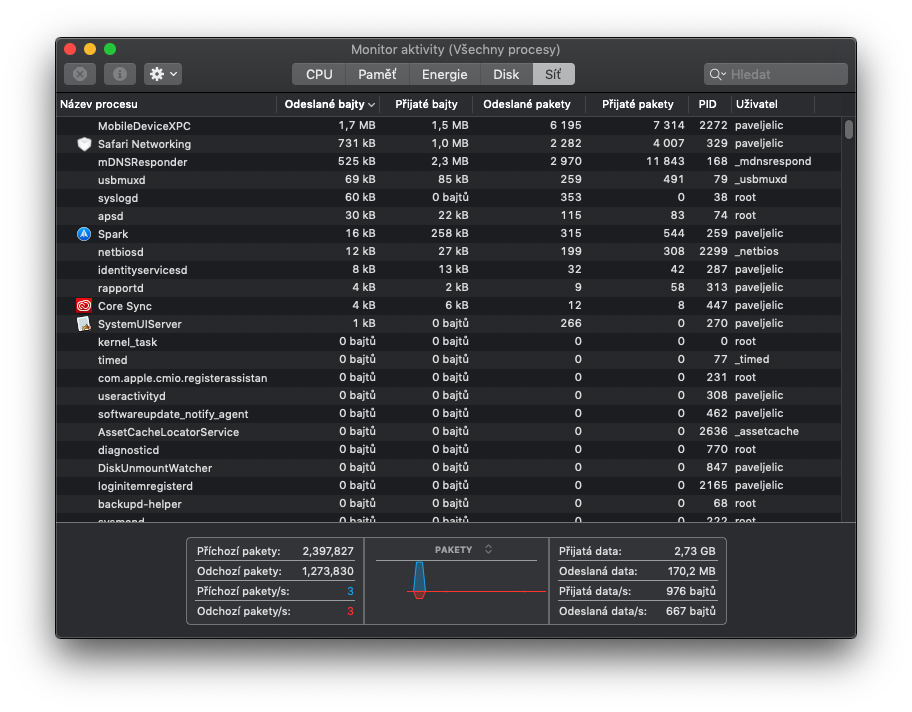Image resolution: width=912 pixels, height=712 pixels.
Task: Click the Spark app icon
Action: (84, 234)
